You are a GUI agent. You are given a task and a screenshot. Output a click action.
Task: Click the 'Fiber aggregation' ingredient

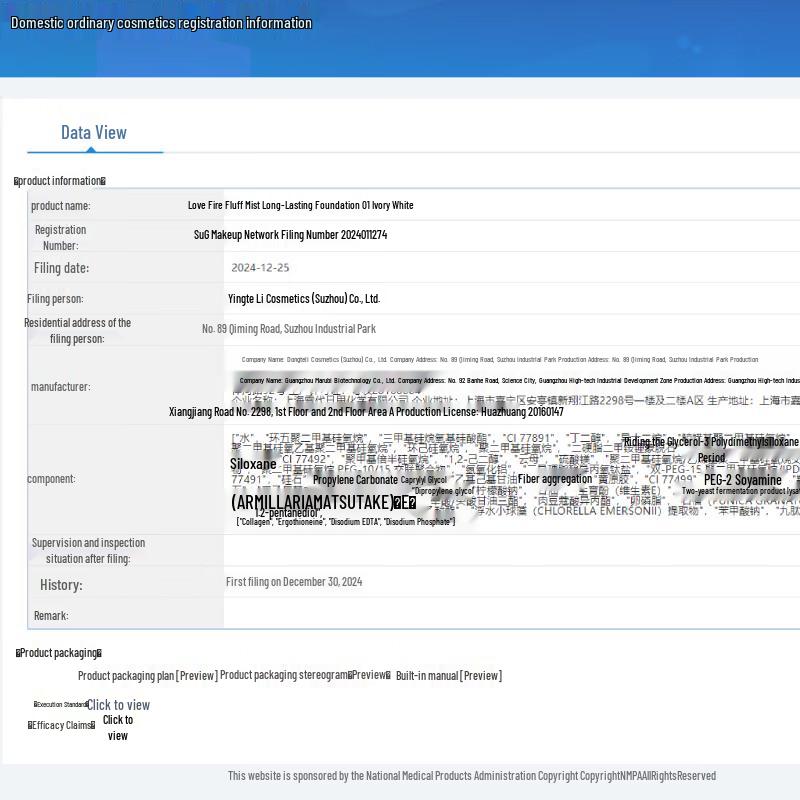555,479
